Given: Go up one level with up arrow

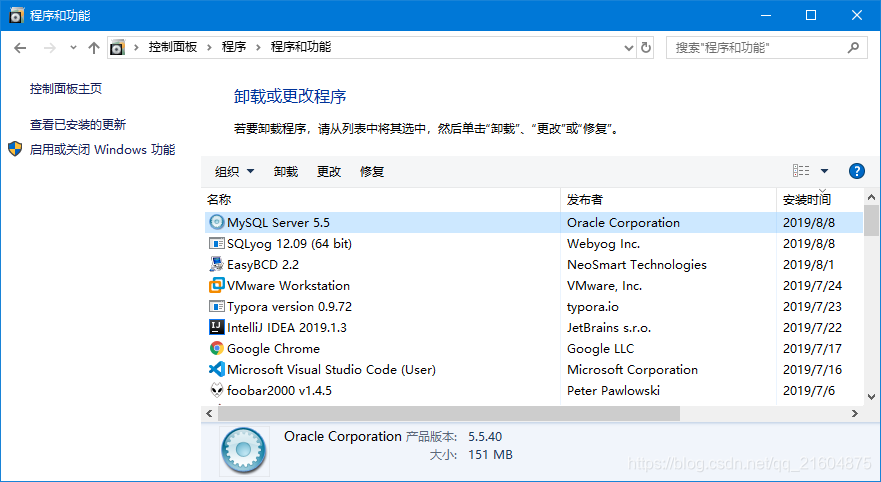Looking at the screenshot, I should coord(94,48).
